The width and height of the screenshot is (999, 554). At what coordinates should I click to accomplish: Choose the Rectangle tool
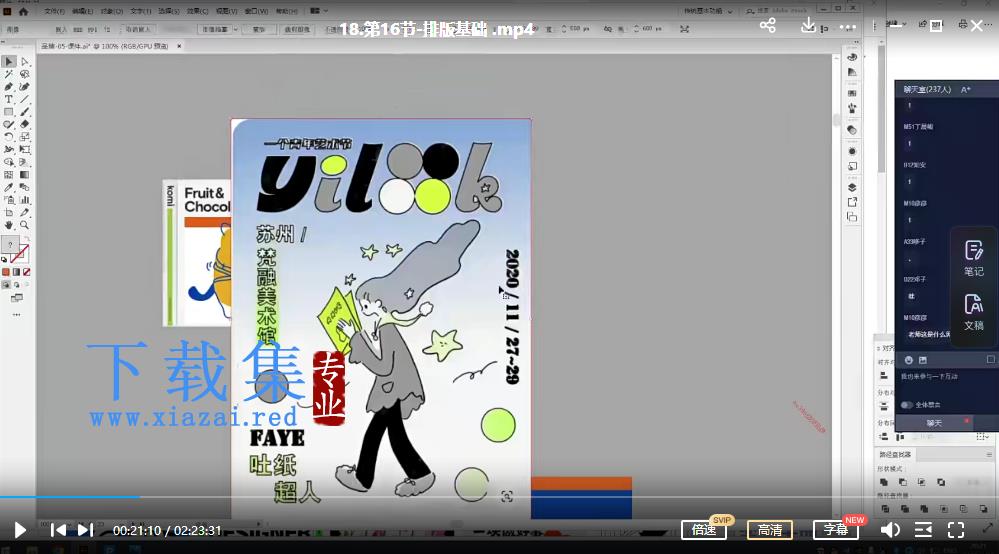tap(9, 112)
